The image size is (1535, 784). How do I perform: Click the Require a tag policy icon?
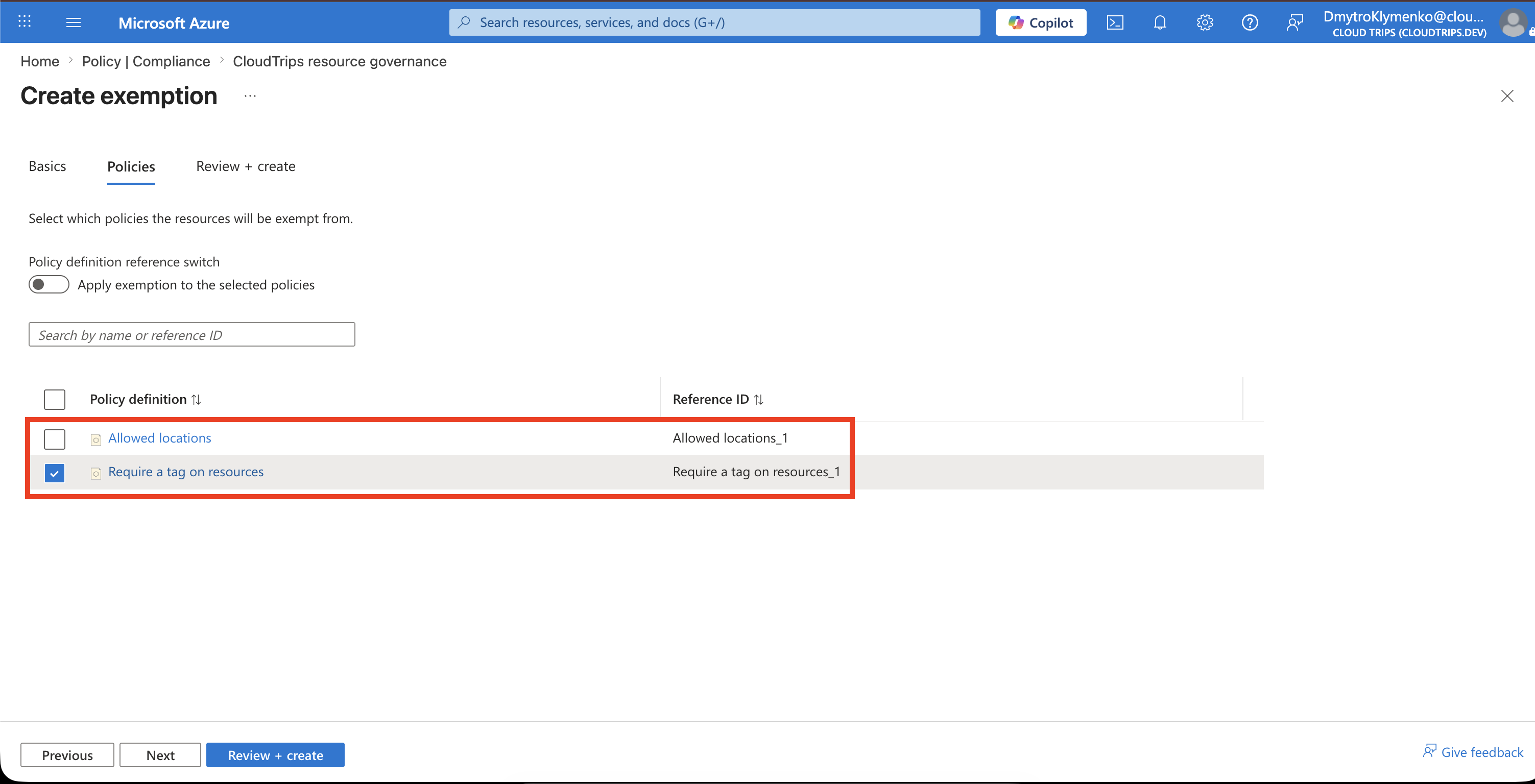pyautogui.click(x=95, y=473)
